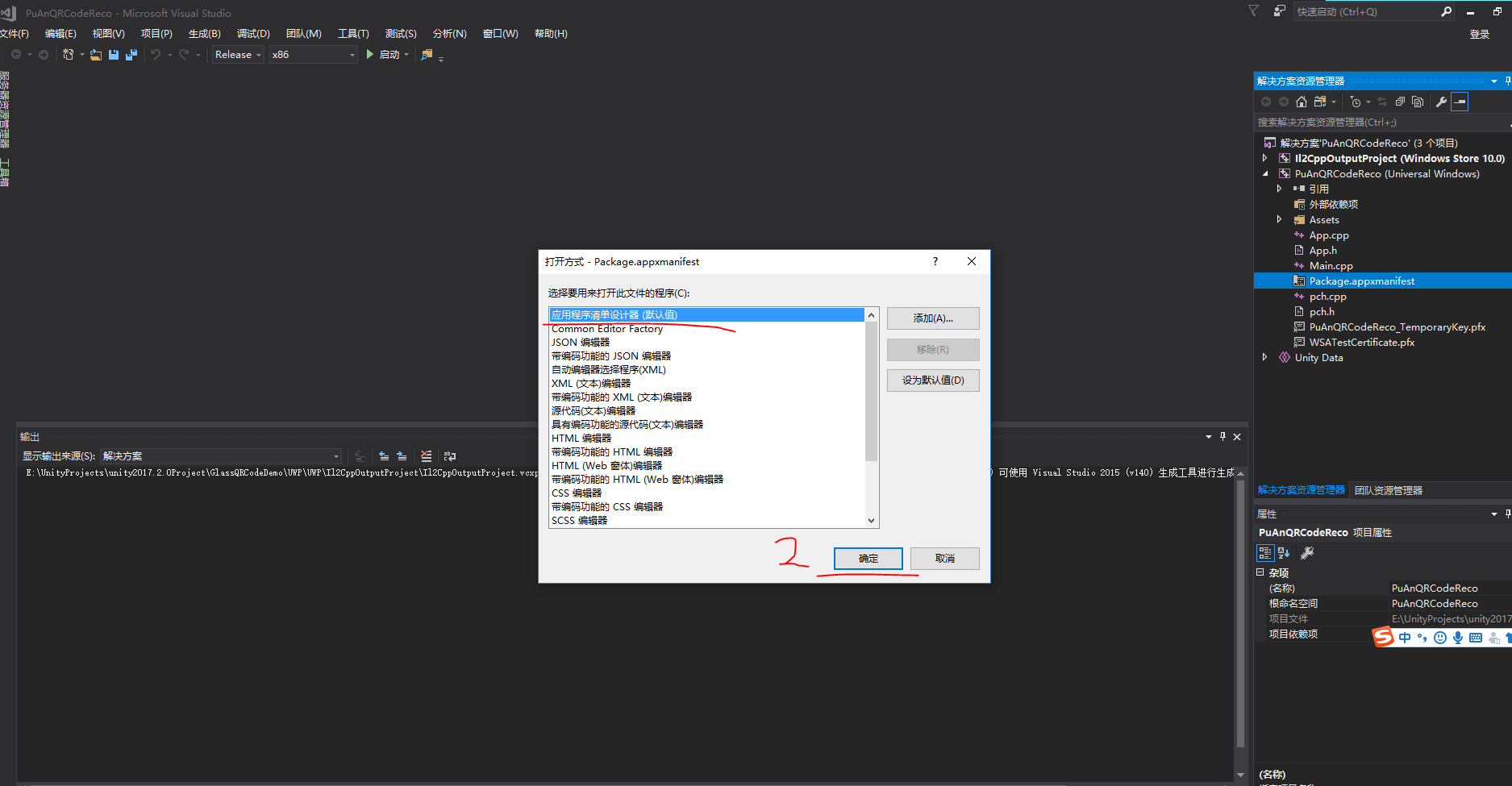Focus the 快速启动 quick launch search box

coord(1366,12)
